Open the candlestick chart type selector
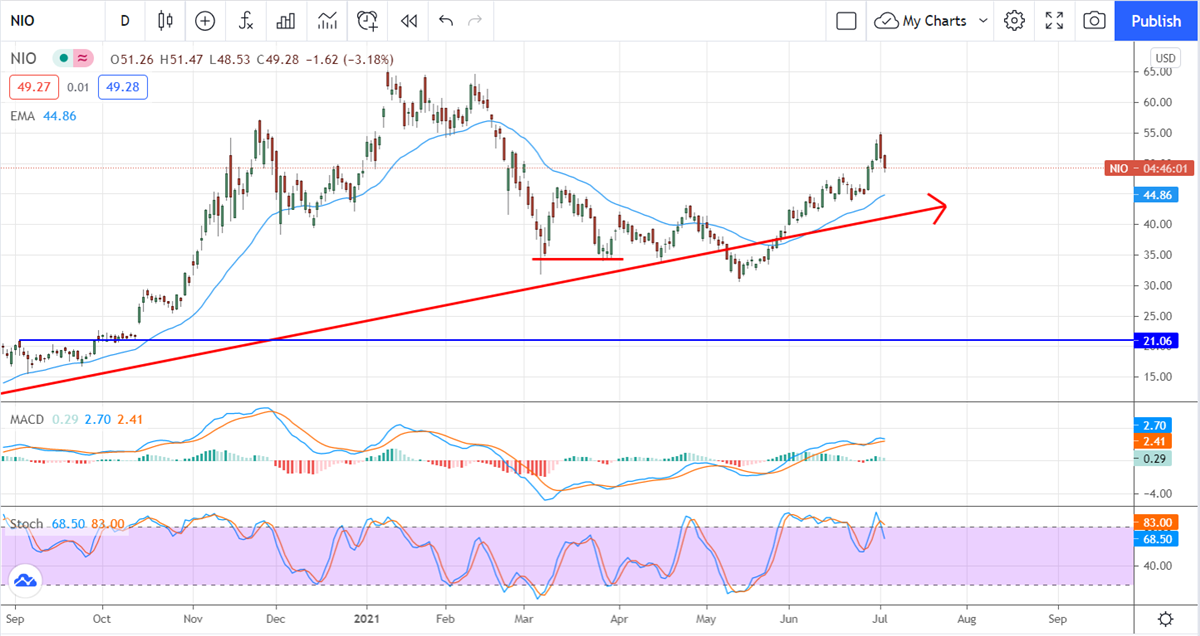 (165, 20)
